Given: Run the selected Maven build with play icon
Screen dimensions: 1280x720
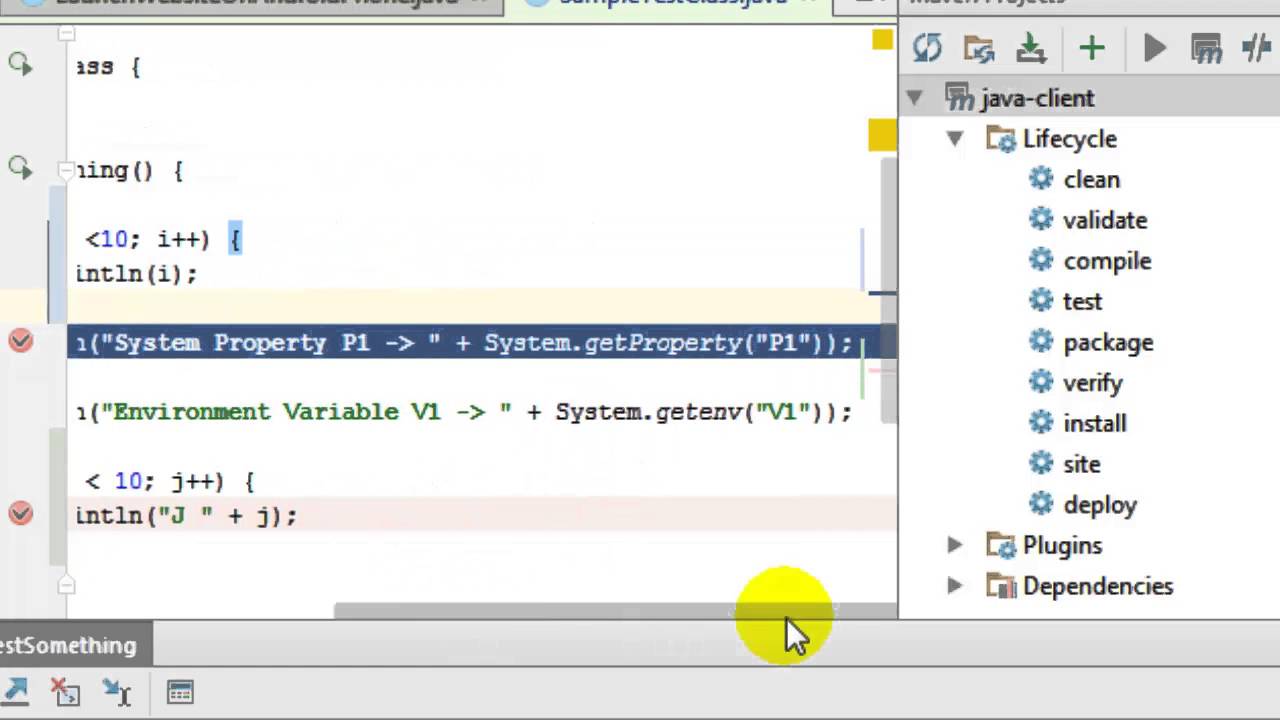Looking at the screenshot, I should click(x=1155, y=48).
